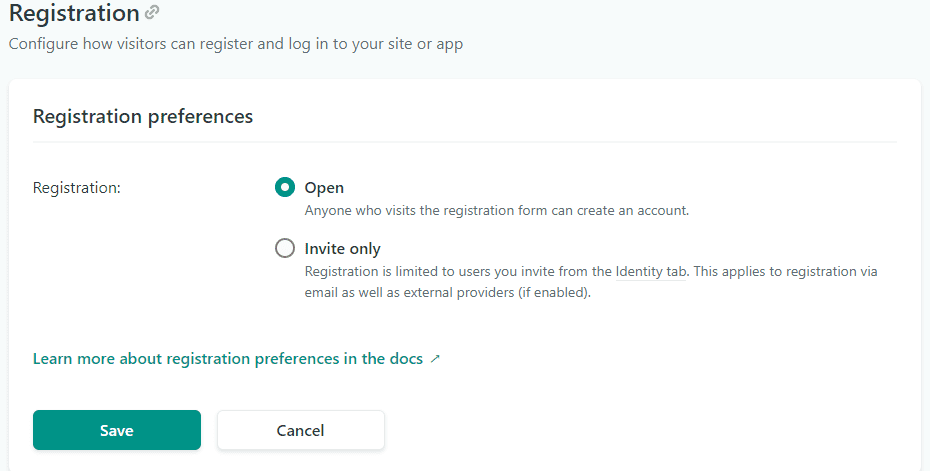Click the "Anyone who visits the registration form" description
The height and width of the screenshot is (471, 930).
coord(497,211)
